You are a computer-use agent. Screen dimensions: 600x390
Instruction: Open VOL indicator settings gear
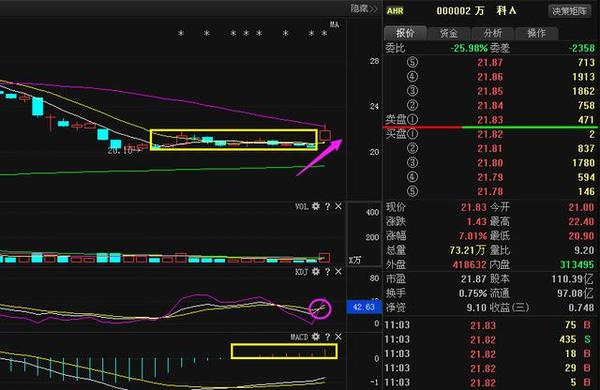pos(316,206)
